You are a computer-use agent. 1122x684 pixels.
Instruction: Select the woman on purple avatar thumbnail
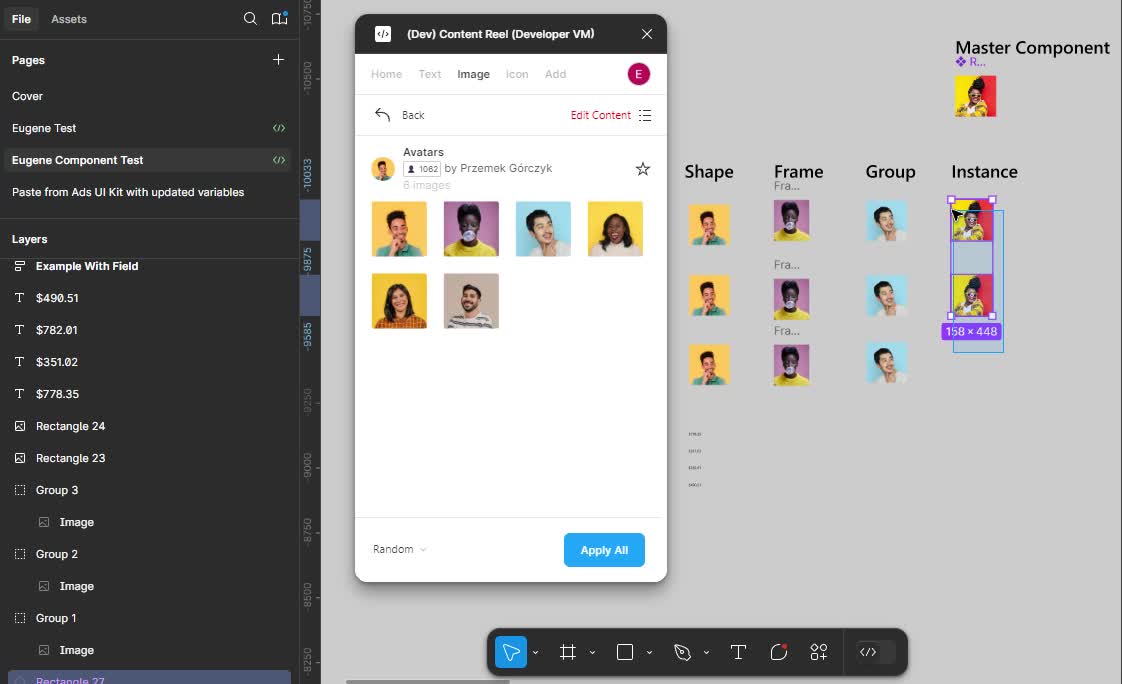471,229
